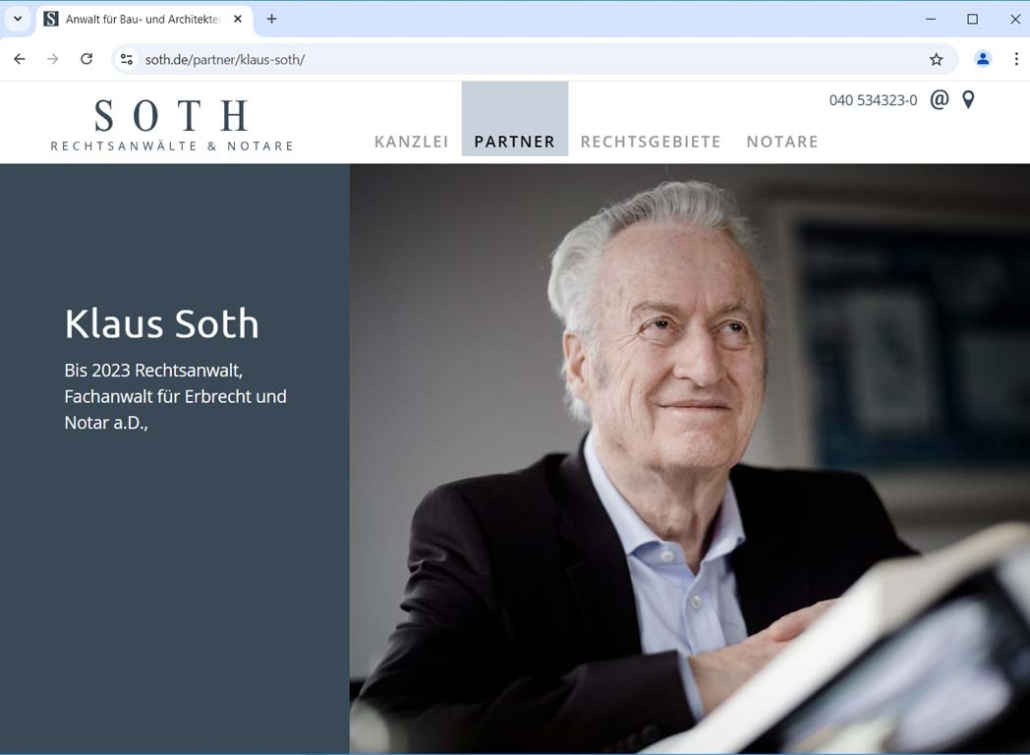Go back with the back arrow
This screenshot has height=755, width=1030.
pyautogui.click(x=20, y=59)
